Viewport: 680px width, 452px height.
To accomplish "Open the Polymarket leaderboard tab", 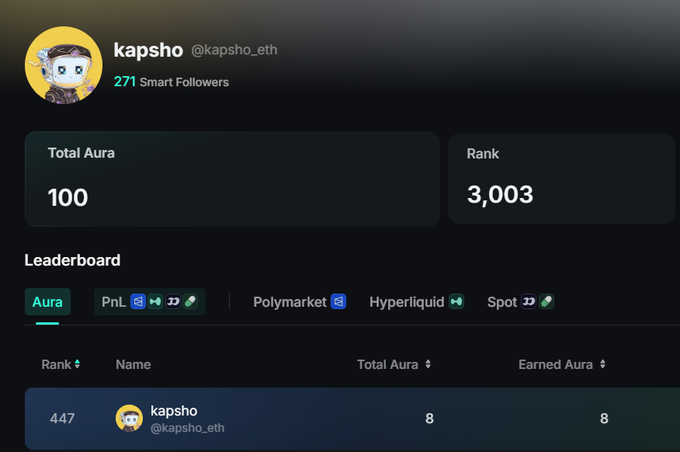I will click(299, 301).
